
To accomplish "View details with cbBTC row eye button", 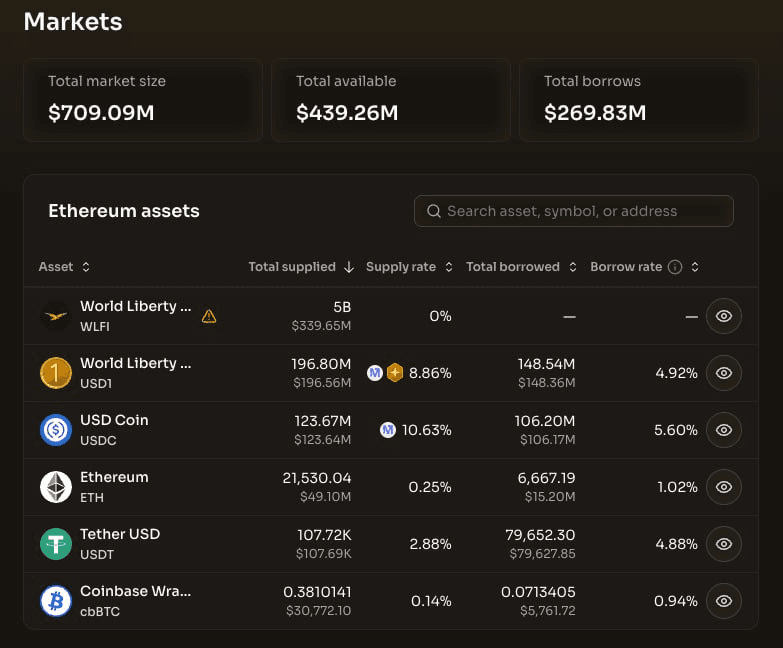I will click(724, 601).
